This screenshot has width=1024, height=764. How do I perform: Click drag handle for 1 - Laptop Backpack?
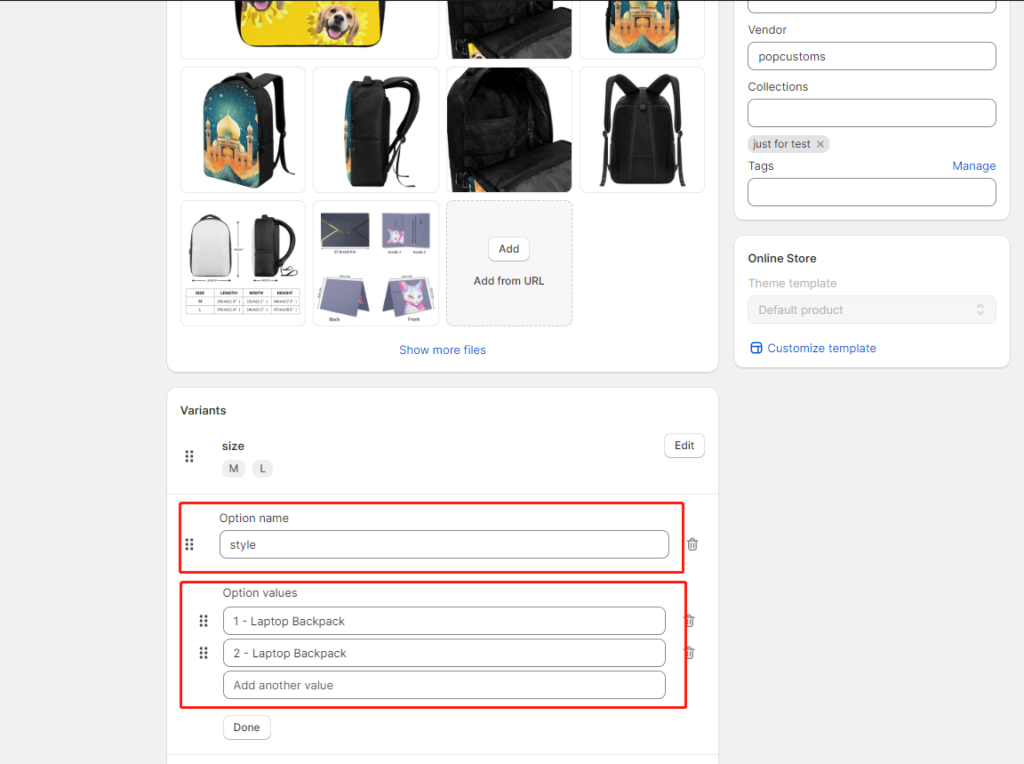point(204,621)
